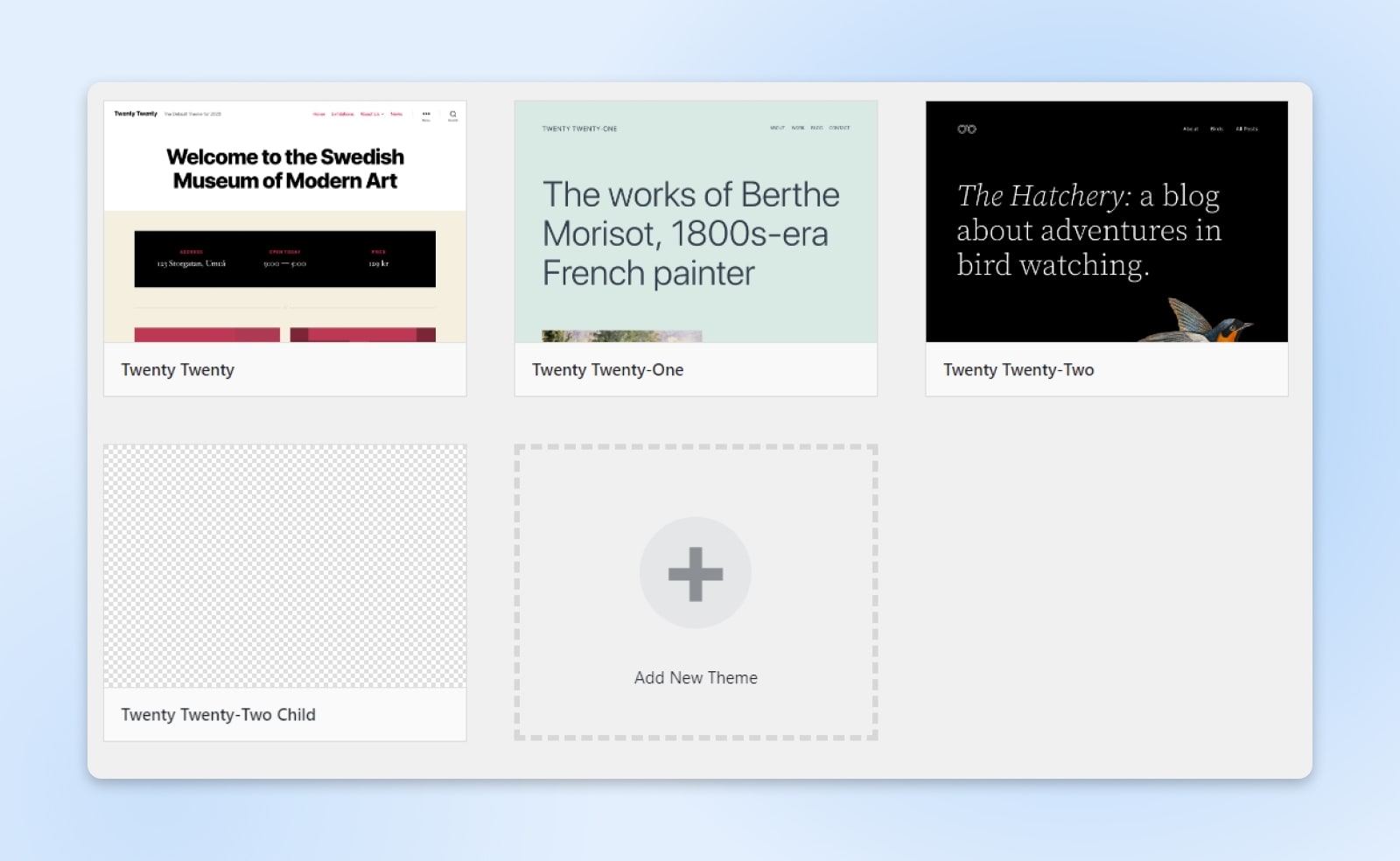Viewport: 1400px width, 861px height.
Task: Click All Posts in Twenty Twenty-Two preview
Action: (1246, 129)
